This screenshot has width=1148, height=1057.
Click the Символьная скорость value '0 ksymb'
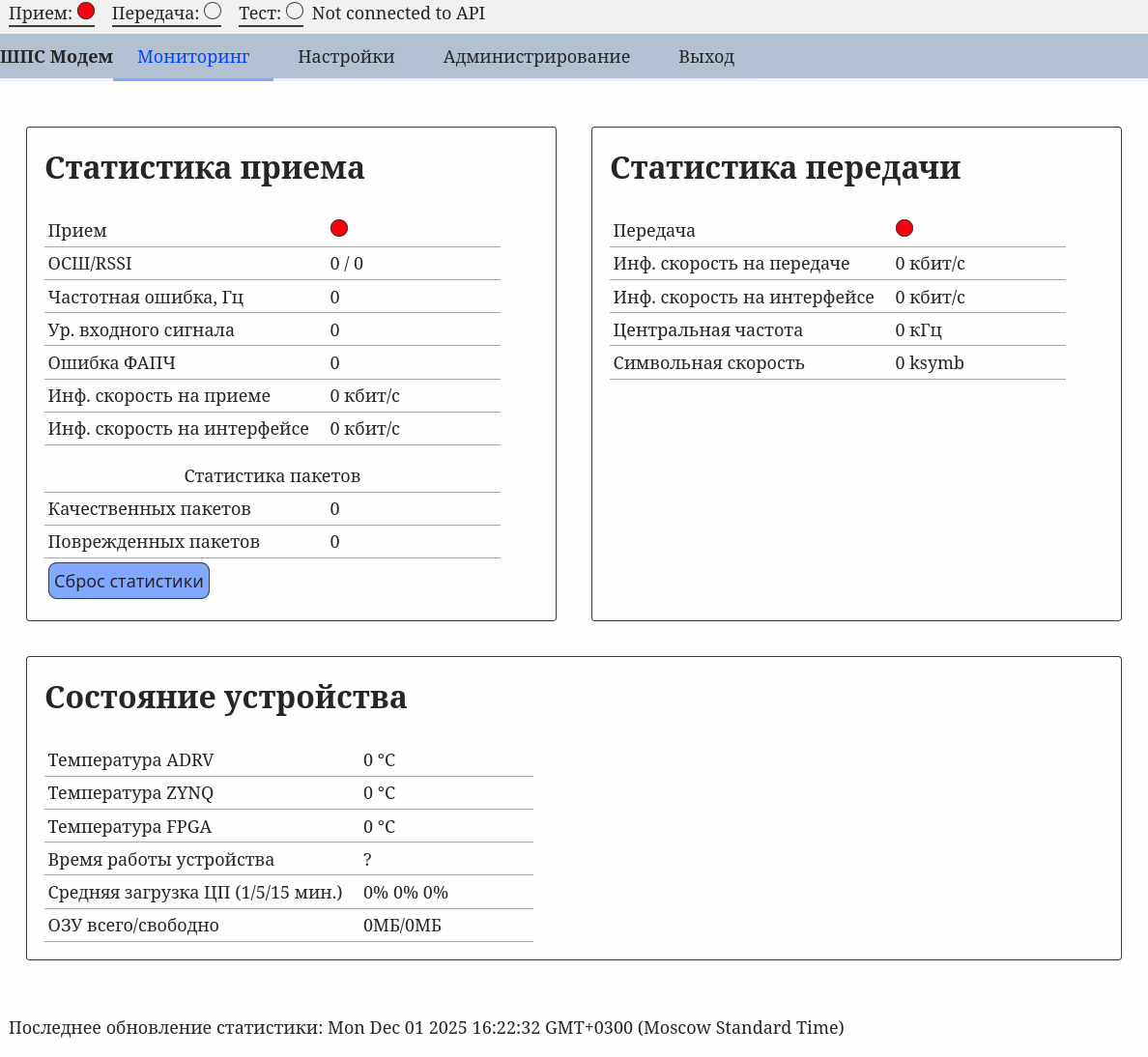[930, 363]
